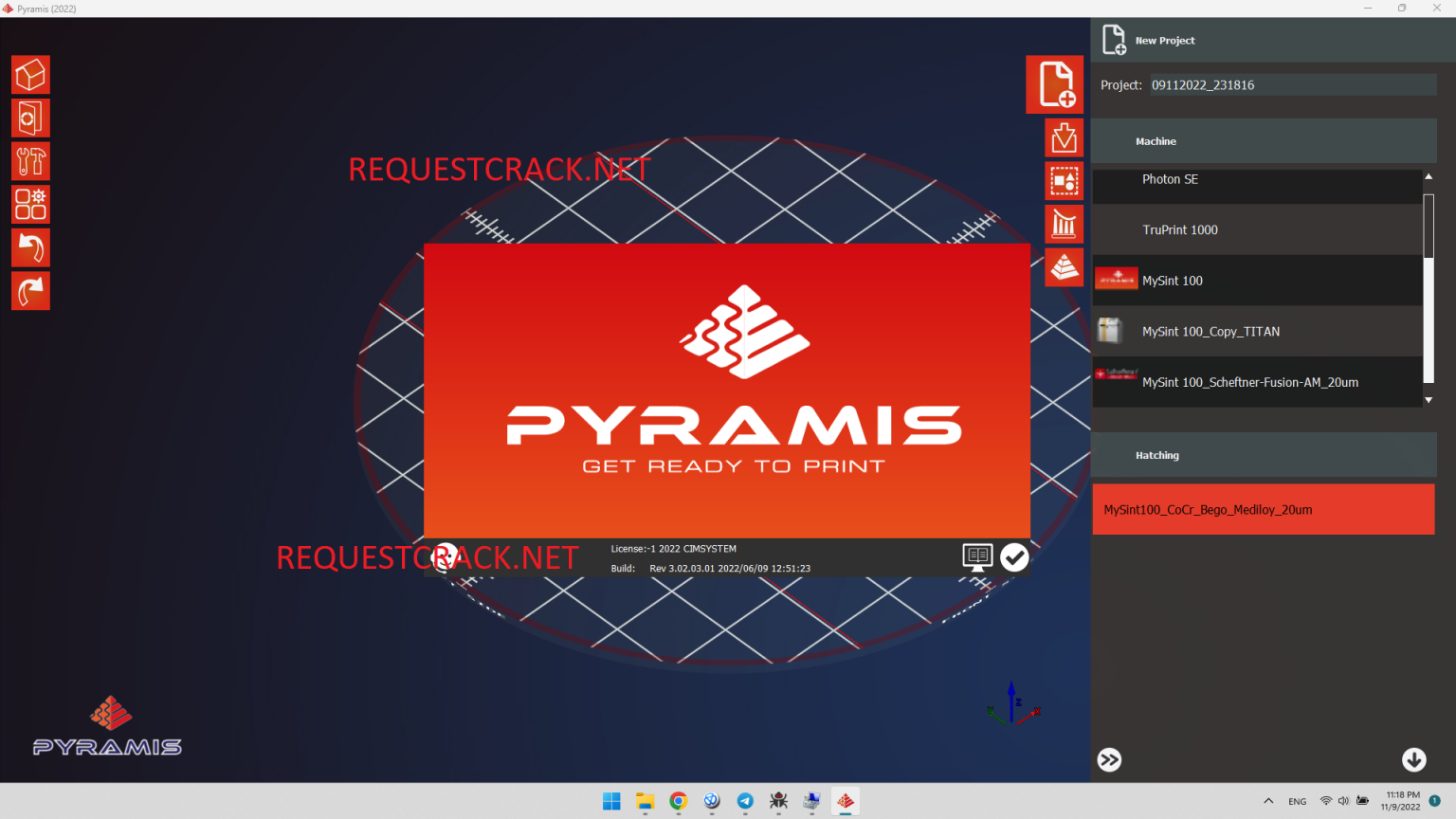Collapse the Machine section header
The height and width of the screenshot is (819, 1456).
1264,140
